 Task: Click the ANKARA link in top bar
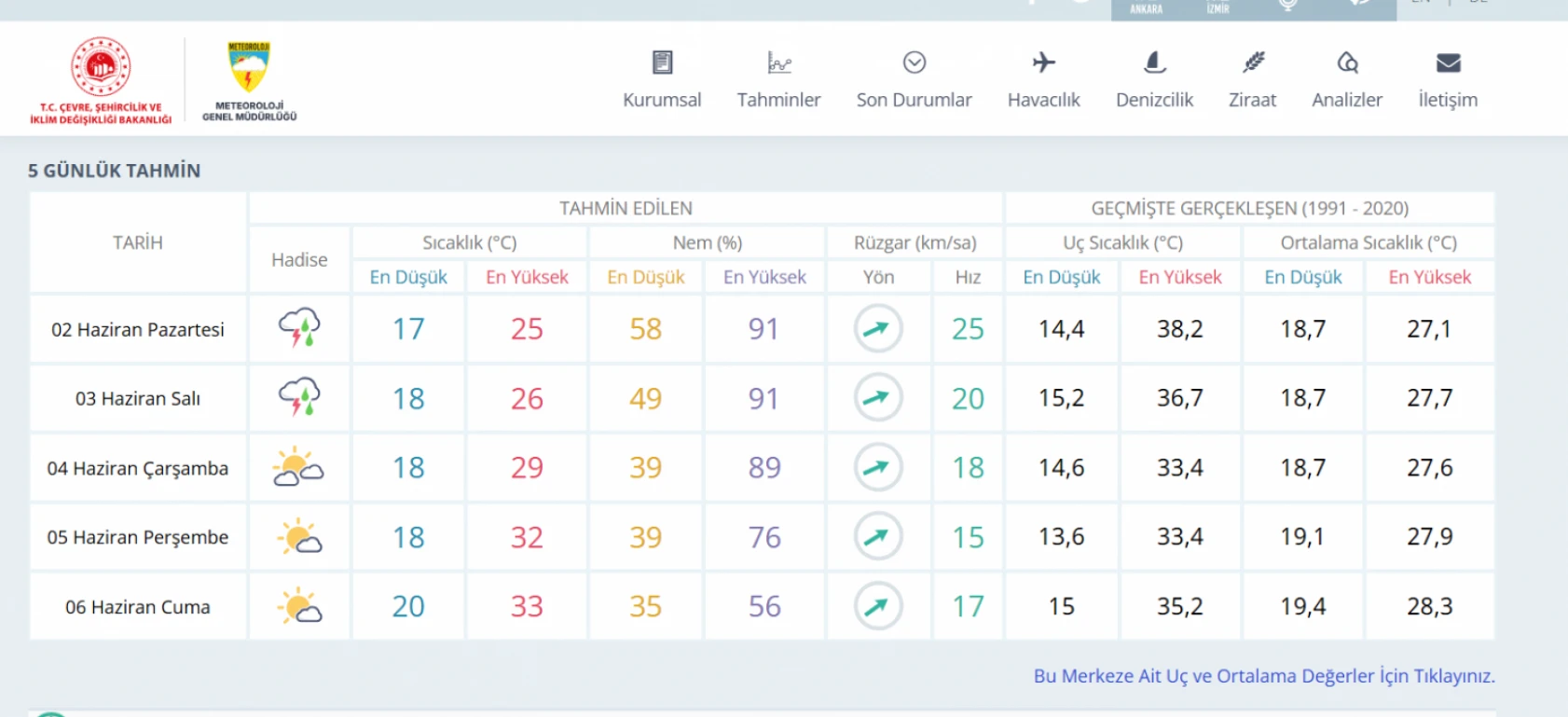click(x=1146, y=9)
